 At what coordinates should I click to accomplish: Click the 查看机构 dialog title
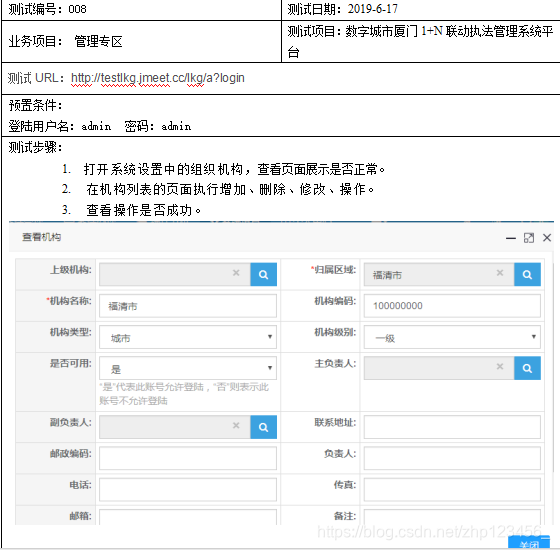click(x=41, y=237)
